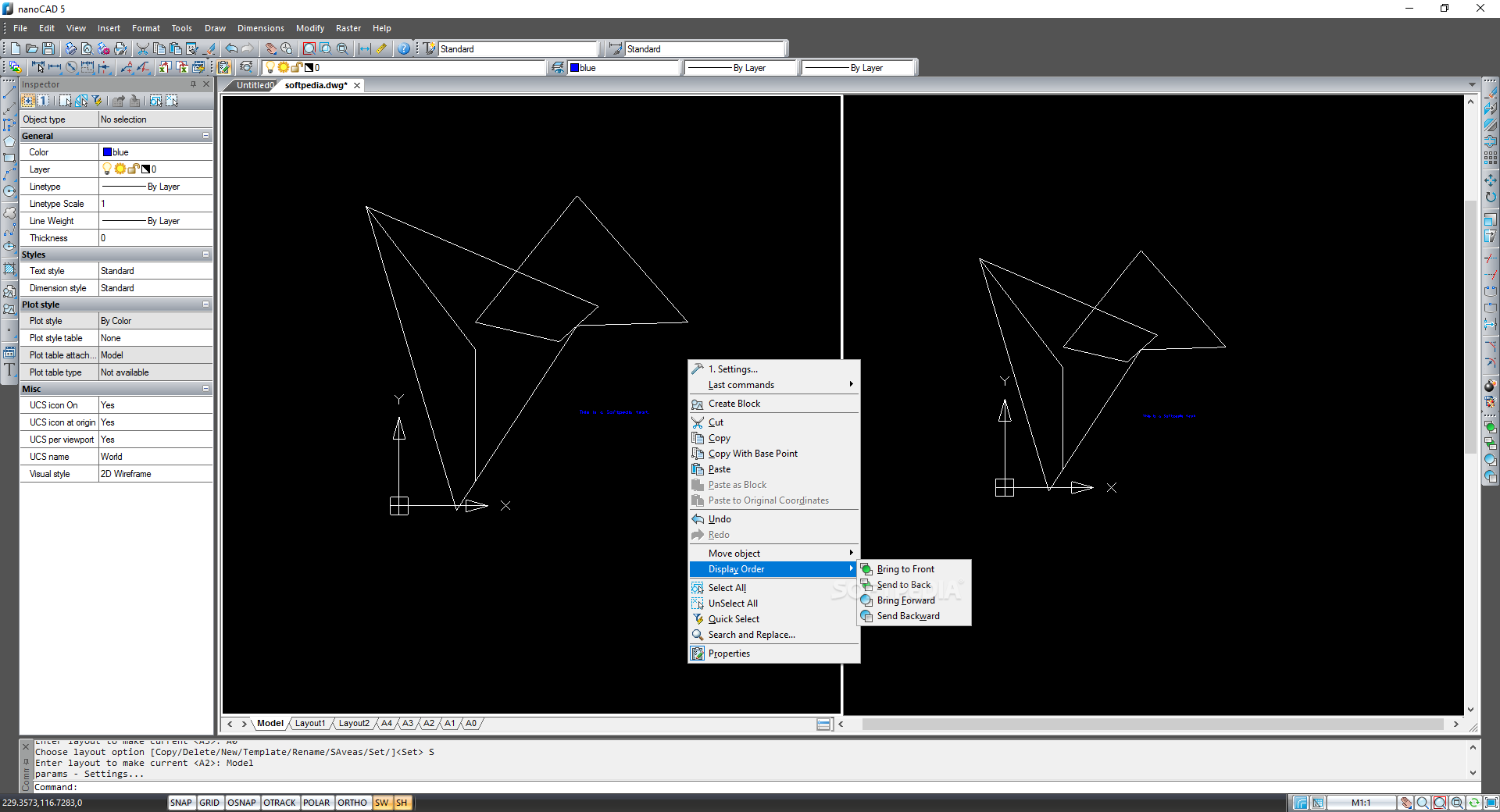Open the Dimensions menu
Screen dimensions: 1500x812
261,28
